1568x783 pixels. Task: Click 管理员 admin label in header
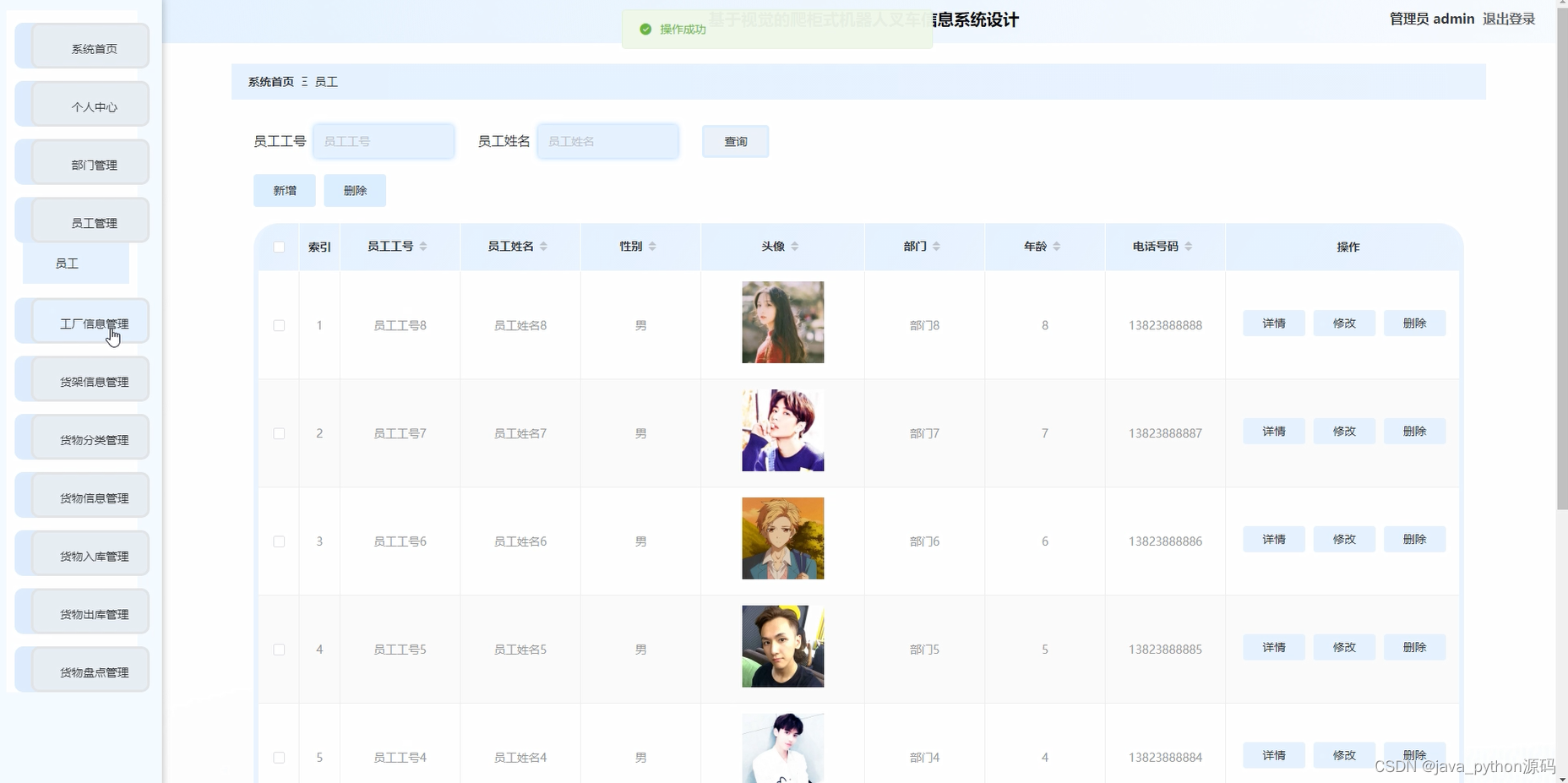pyautogui.click(x=1432, y=19)
